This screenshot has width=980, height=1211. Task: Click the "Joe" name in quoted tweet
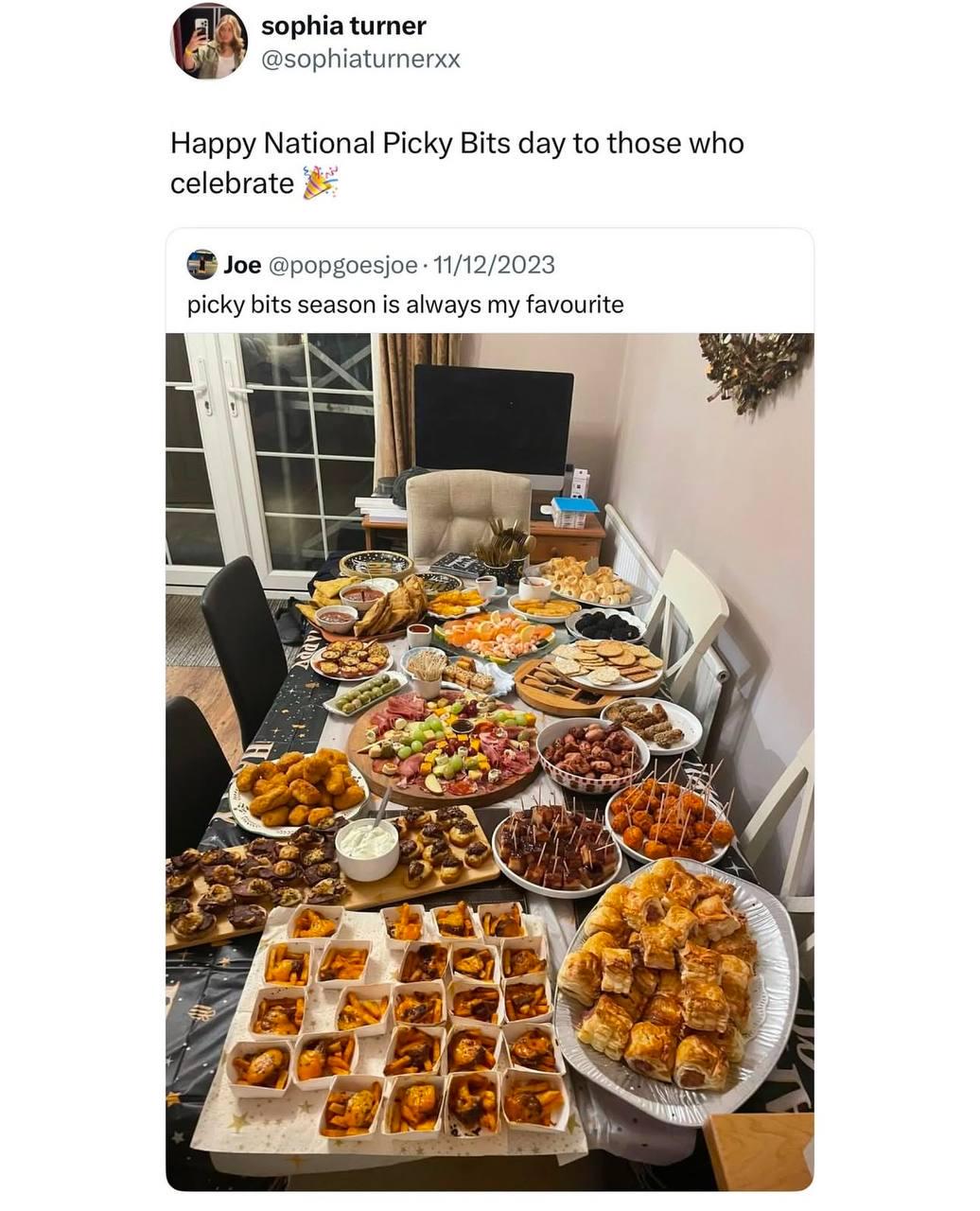pyautogui.click(x=242, y=265)
